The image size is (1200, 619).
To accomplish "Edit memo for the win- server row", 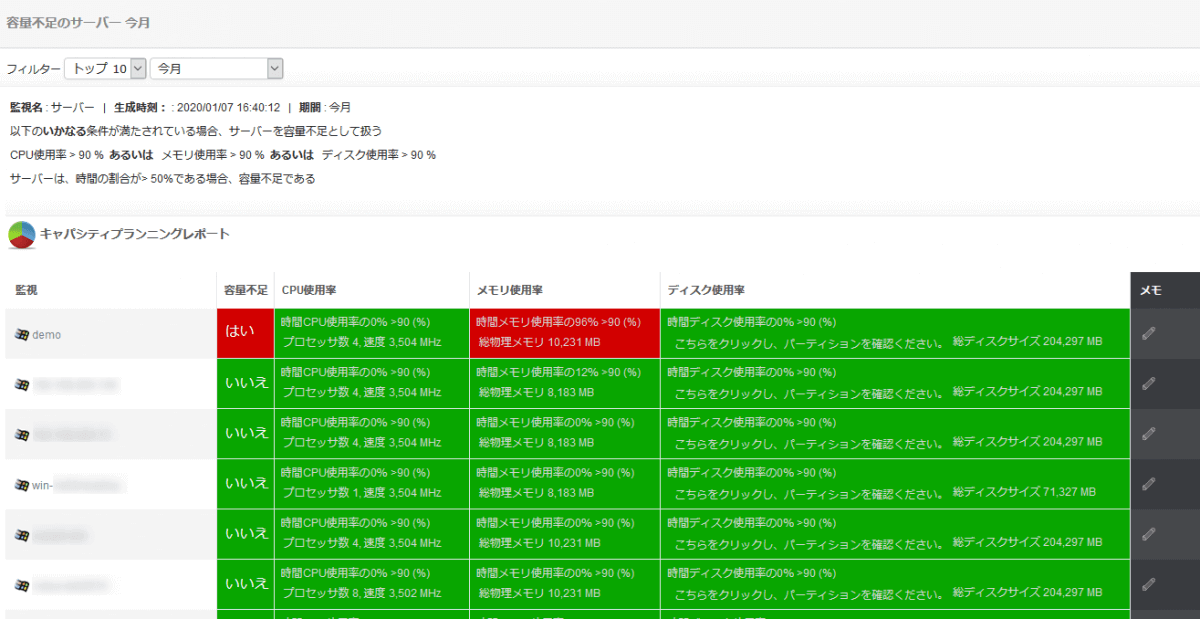I will click(x=1148, y=484).
